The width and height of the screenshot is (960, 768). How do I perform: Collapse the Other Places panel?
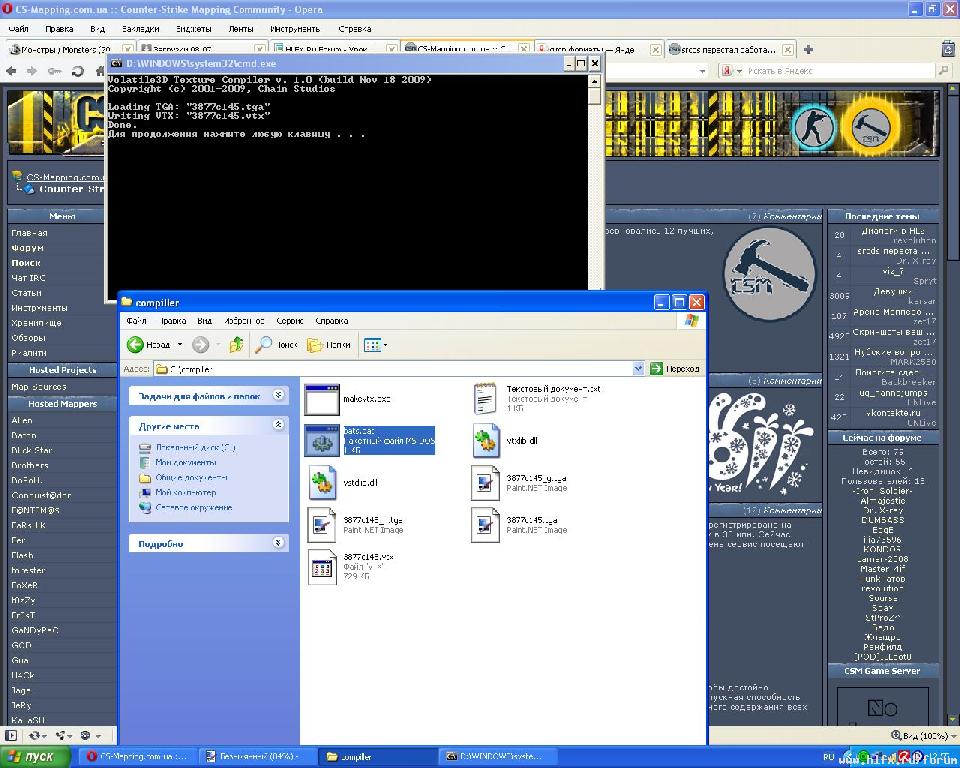pyautogui.click(x=278, y=426)
